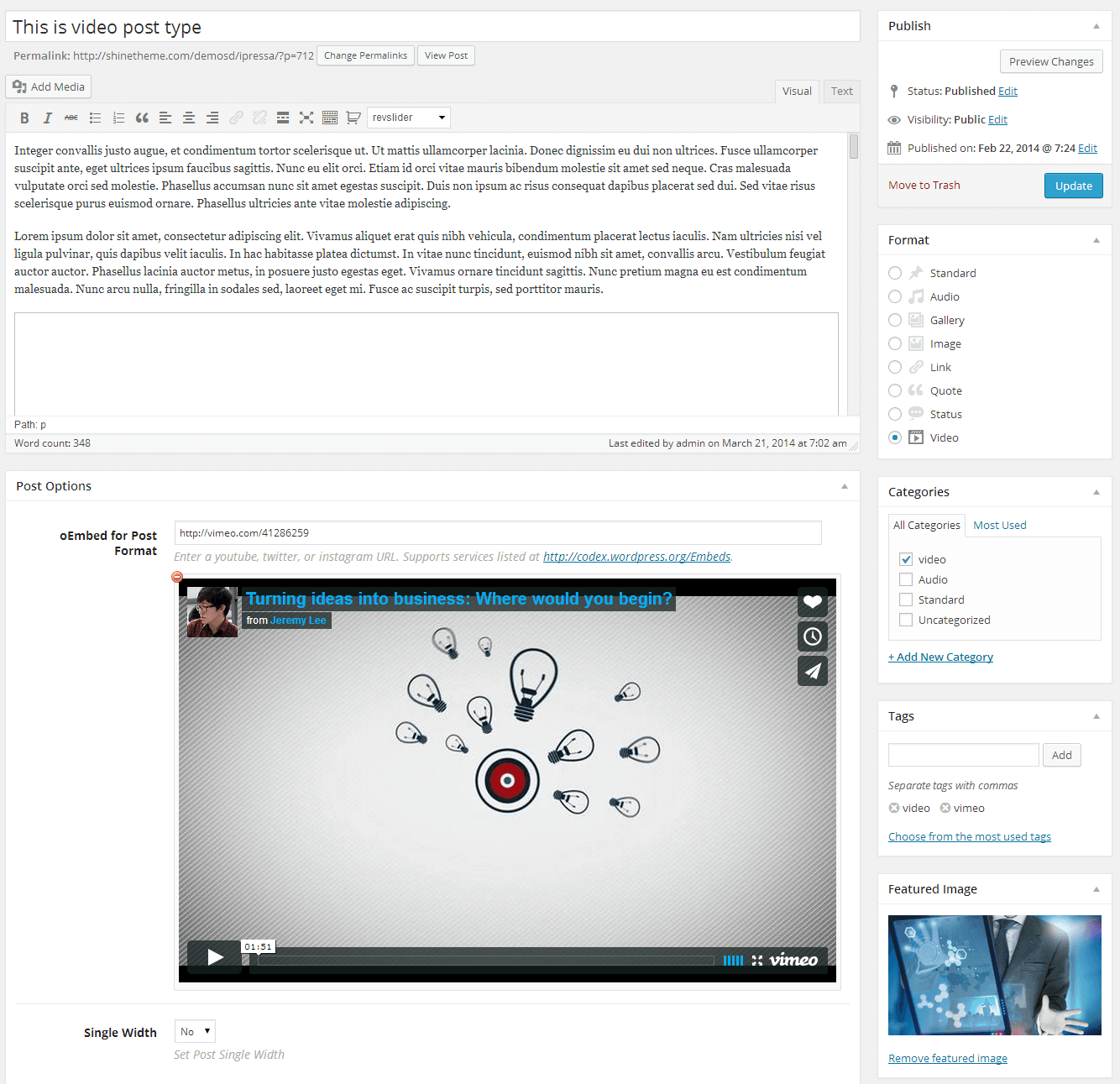
Task: Collapse the Tags panel
Action: click(x=1096, y=716)
